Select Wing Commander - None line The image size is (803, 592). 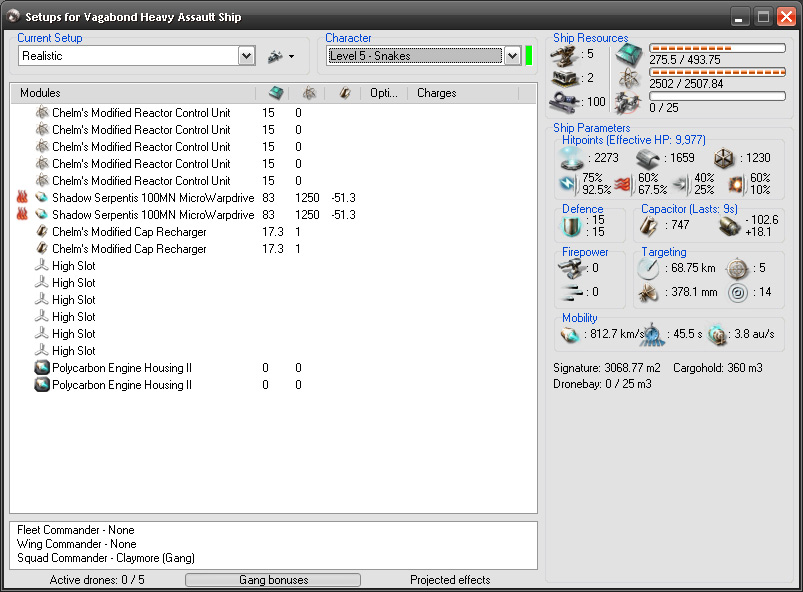point(77,544)
